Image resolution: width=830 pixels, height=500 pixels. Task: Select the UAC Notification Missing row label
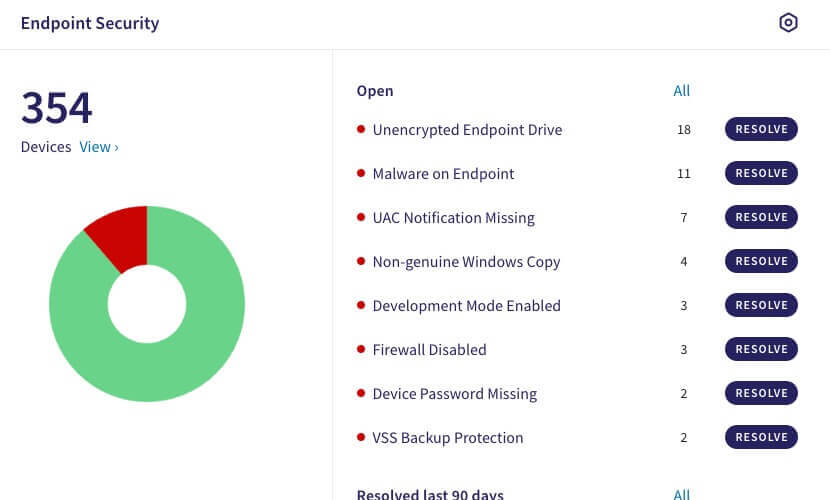click(454, 218)
